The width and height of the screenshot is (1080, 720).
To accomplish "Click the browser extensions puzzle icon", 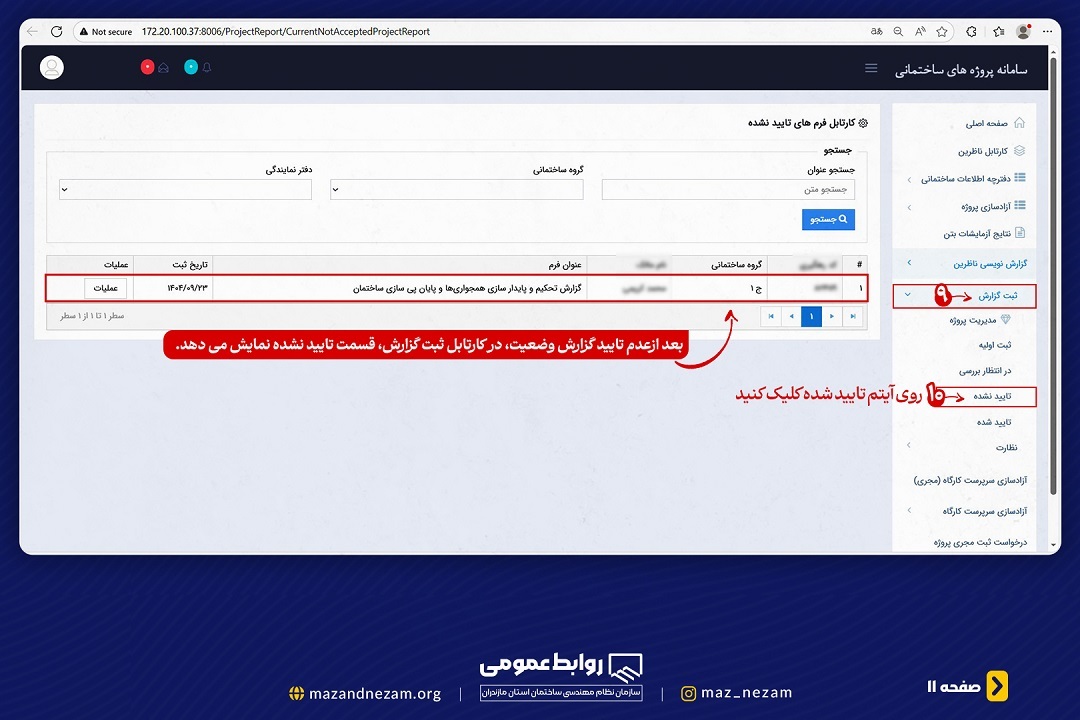I will coord(971,32).
